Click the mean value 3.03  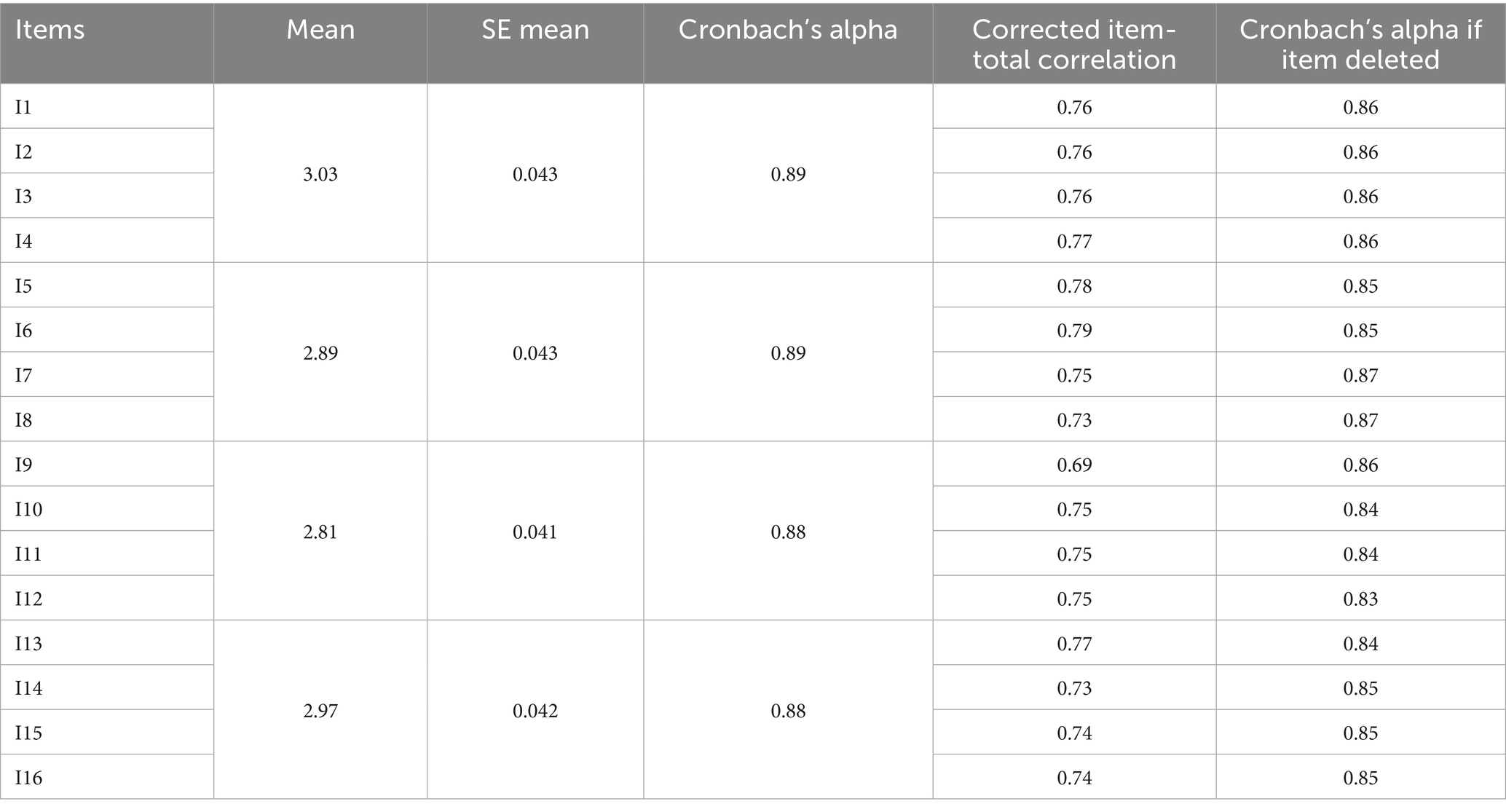point(320,174)
